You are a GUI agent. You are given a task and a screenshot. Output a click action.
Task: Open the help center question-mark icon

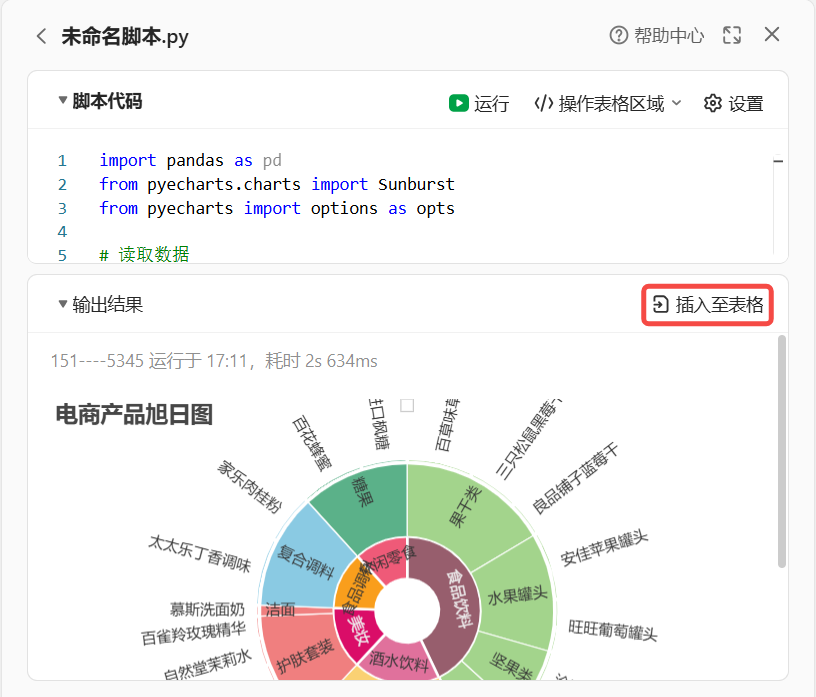coord(619,35)
